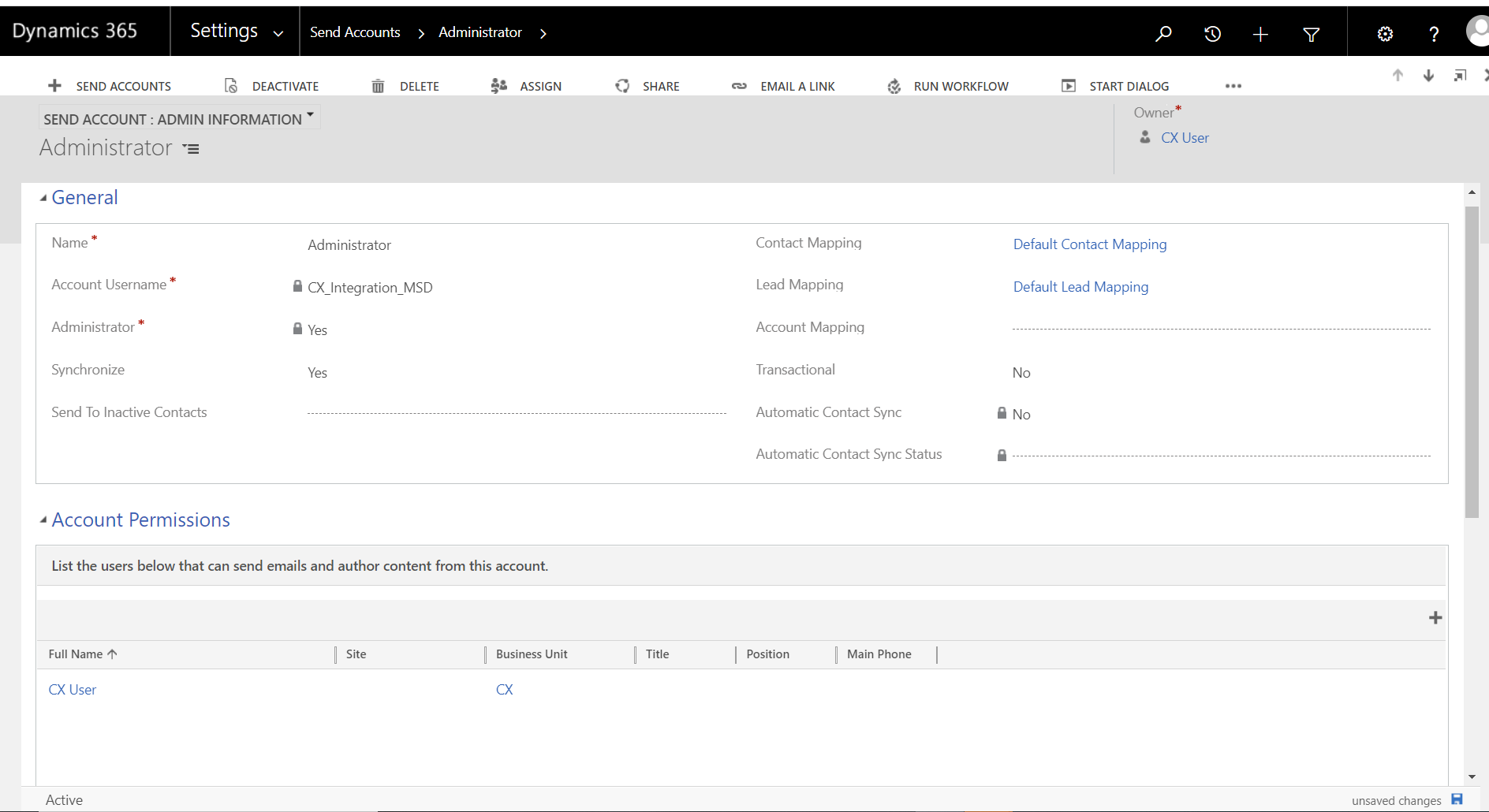The image size is (1489, 812).
Task: Click the Delete trash icon
Action: (x=378, y=85)
